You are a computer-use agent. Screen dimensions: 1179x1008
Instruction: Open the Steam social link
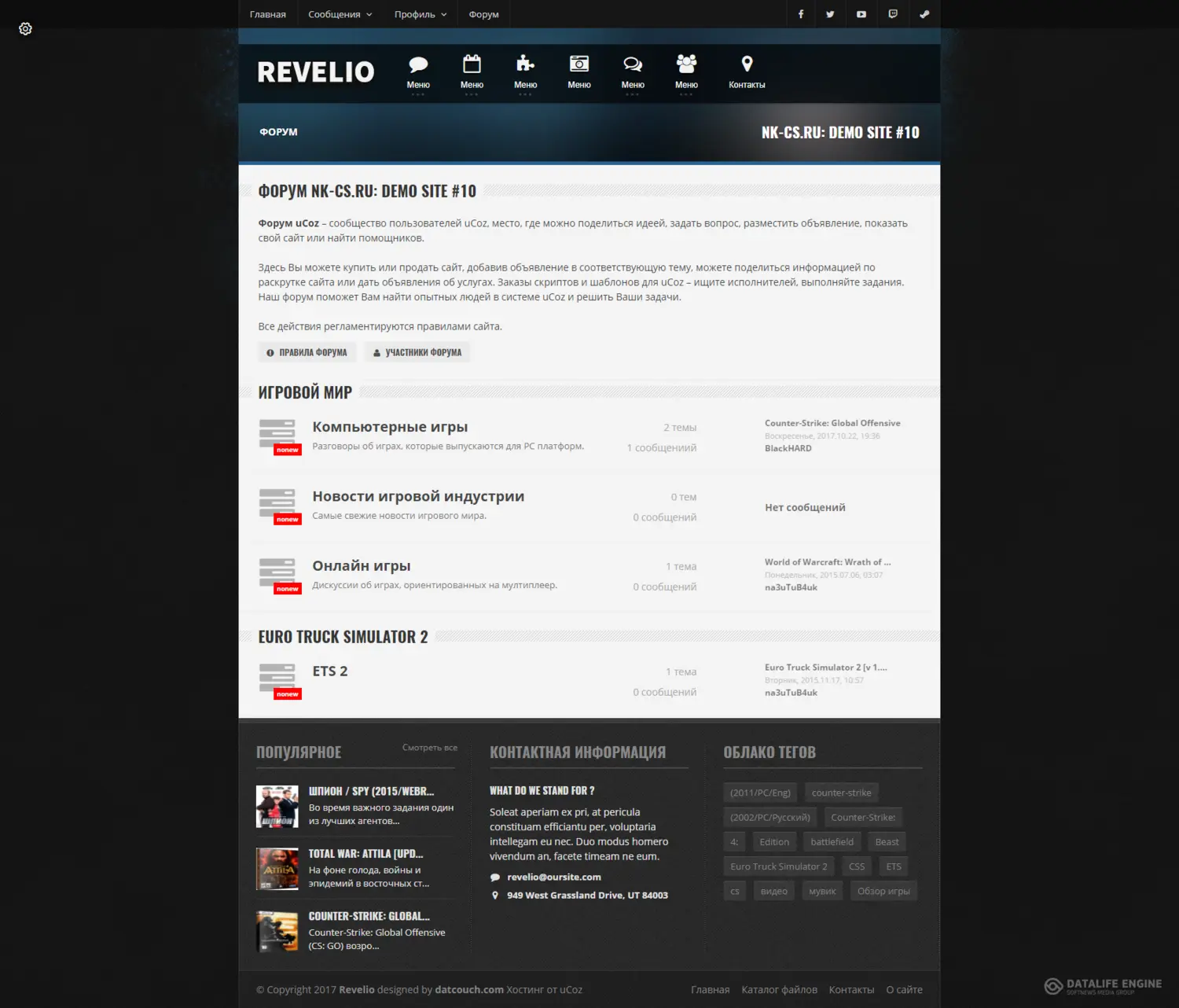point(924,14)
